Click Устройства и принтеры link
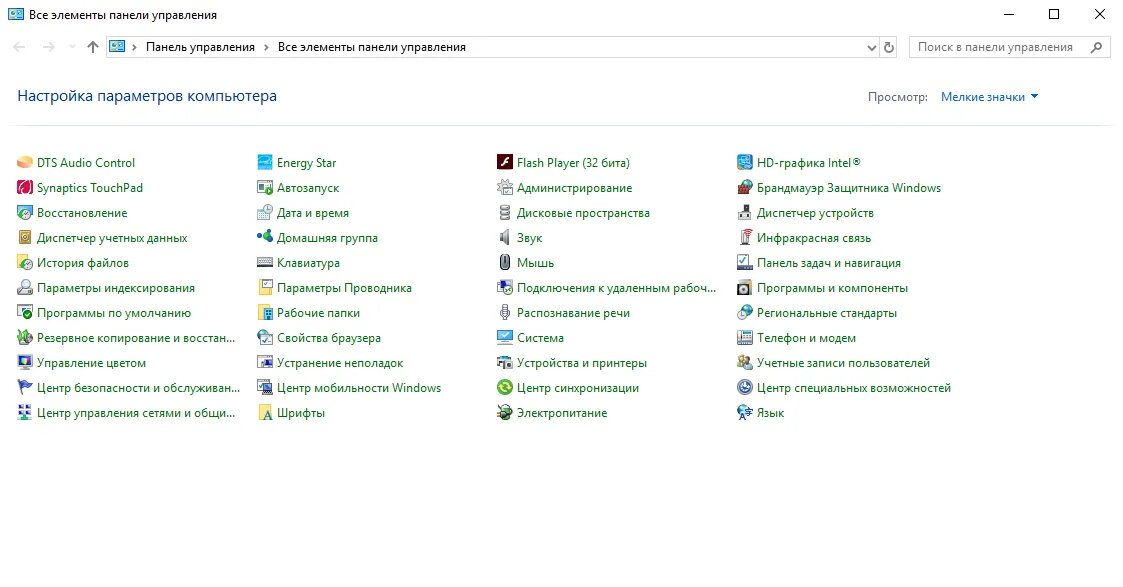 (x=582, y=363)
